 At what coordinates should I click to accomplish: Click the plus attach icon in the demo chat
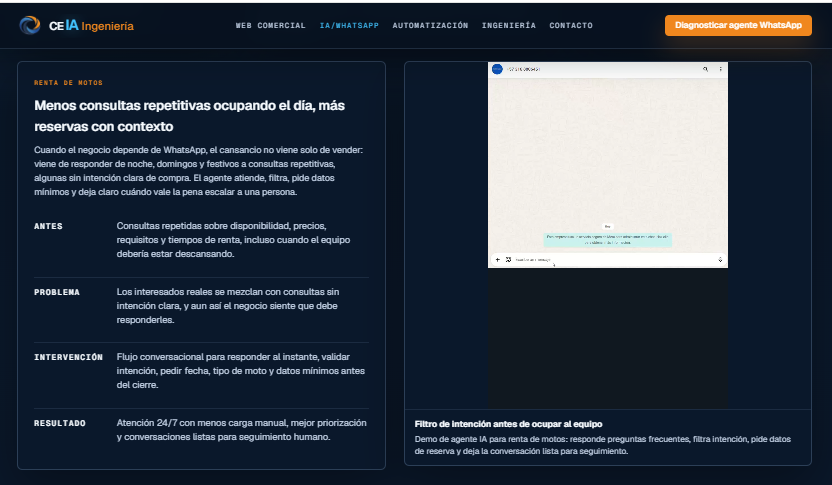[x=498, y=259]
